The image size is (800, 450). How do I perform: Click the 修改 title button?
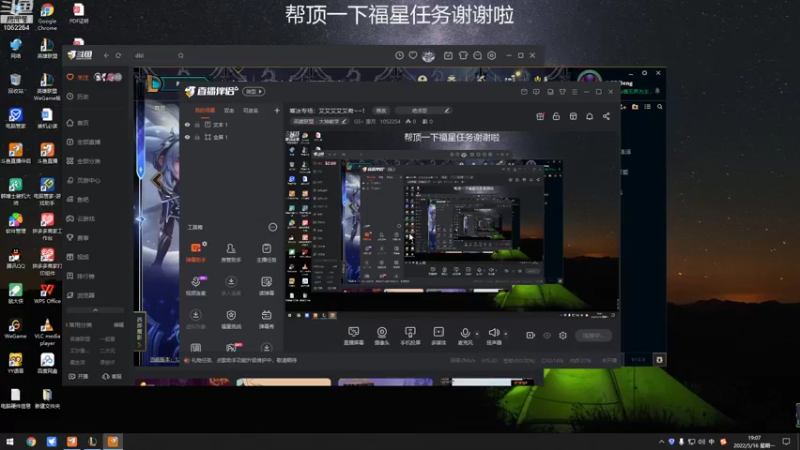coord(381,110)
